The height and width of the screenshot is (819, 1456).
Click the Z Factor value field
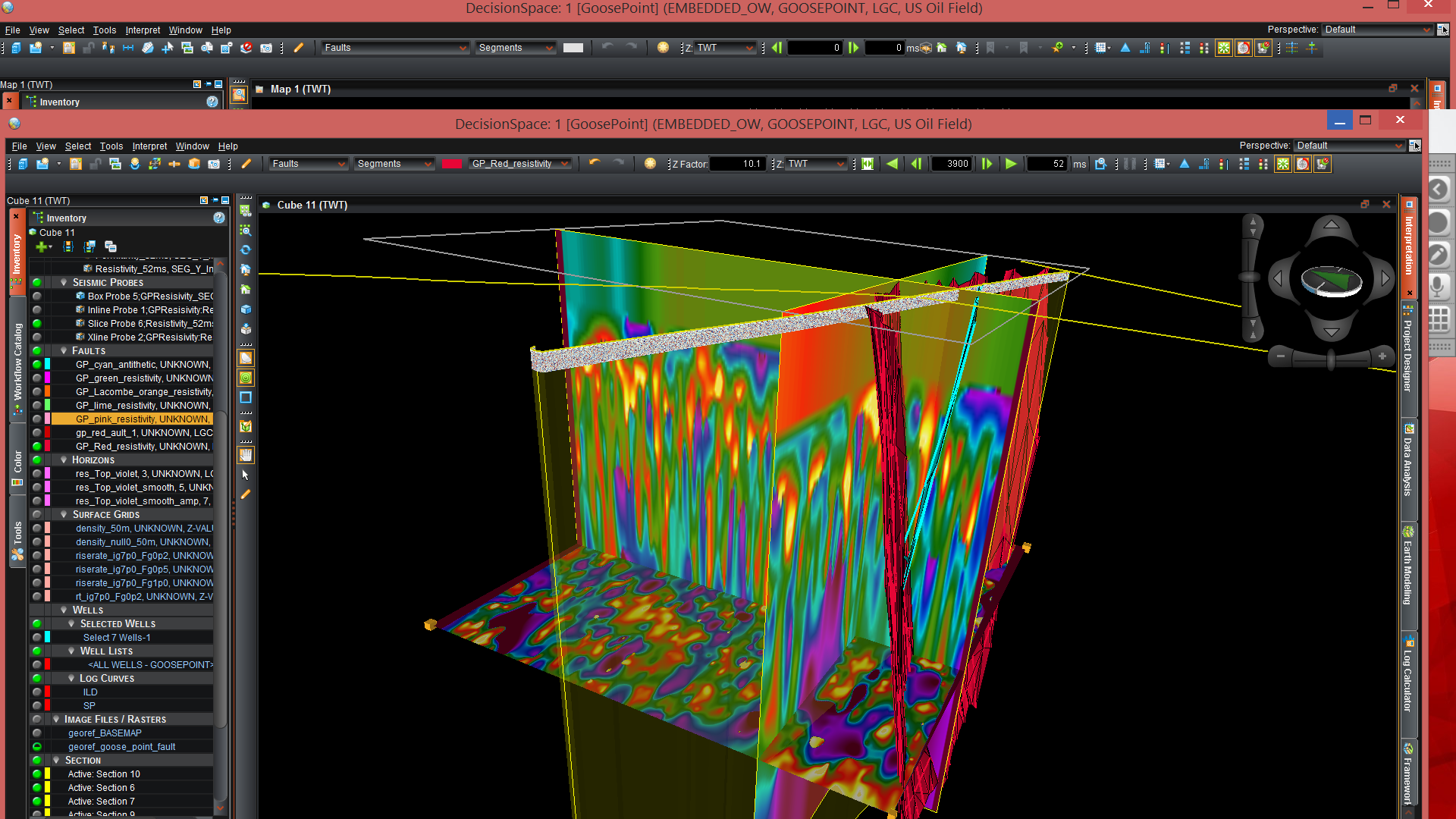[736, 164]
